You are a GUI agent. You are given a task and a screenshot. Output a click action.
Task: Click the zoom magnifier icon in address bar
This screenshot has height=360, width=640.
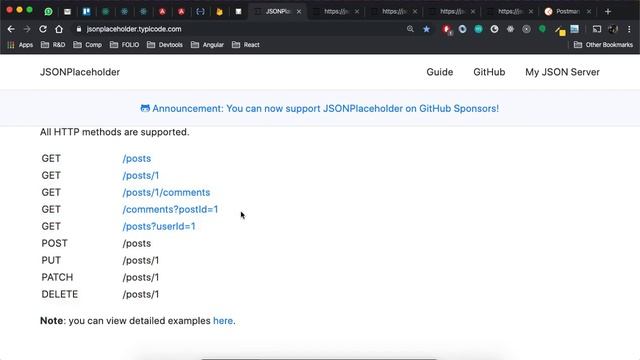pos(410,29)
